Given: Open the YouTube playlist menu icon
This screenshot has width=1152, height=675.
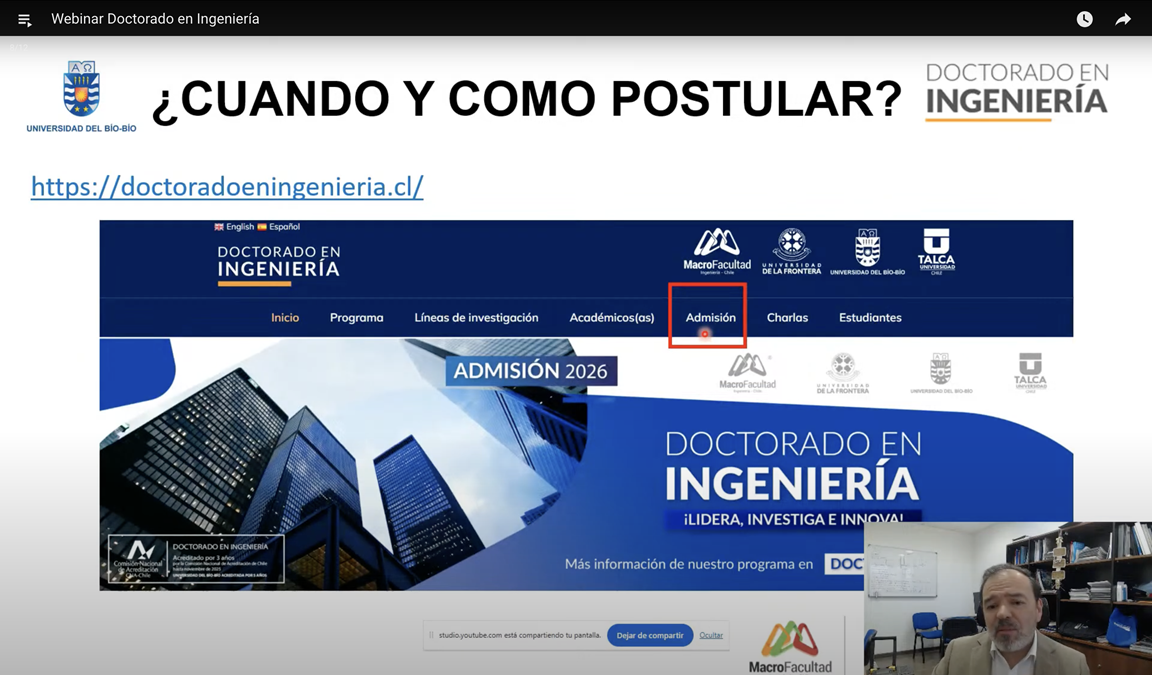Looking at the screenshot, I should [24, 19].
